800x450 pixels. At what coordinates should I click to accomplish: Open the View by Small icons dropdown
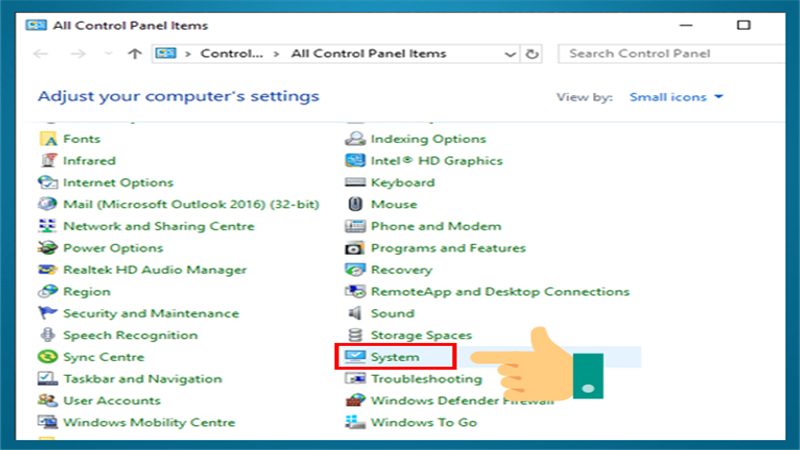click(x=676, y=97)
